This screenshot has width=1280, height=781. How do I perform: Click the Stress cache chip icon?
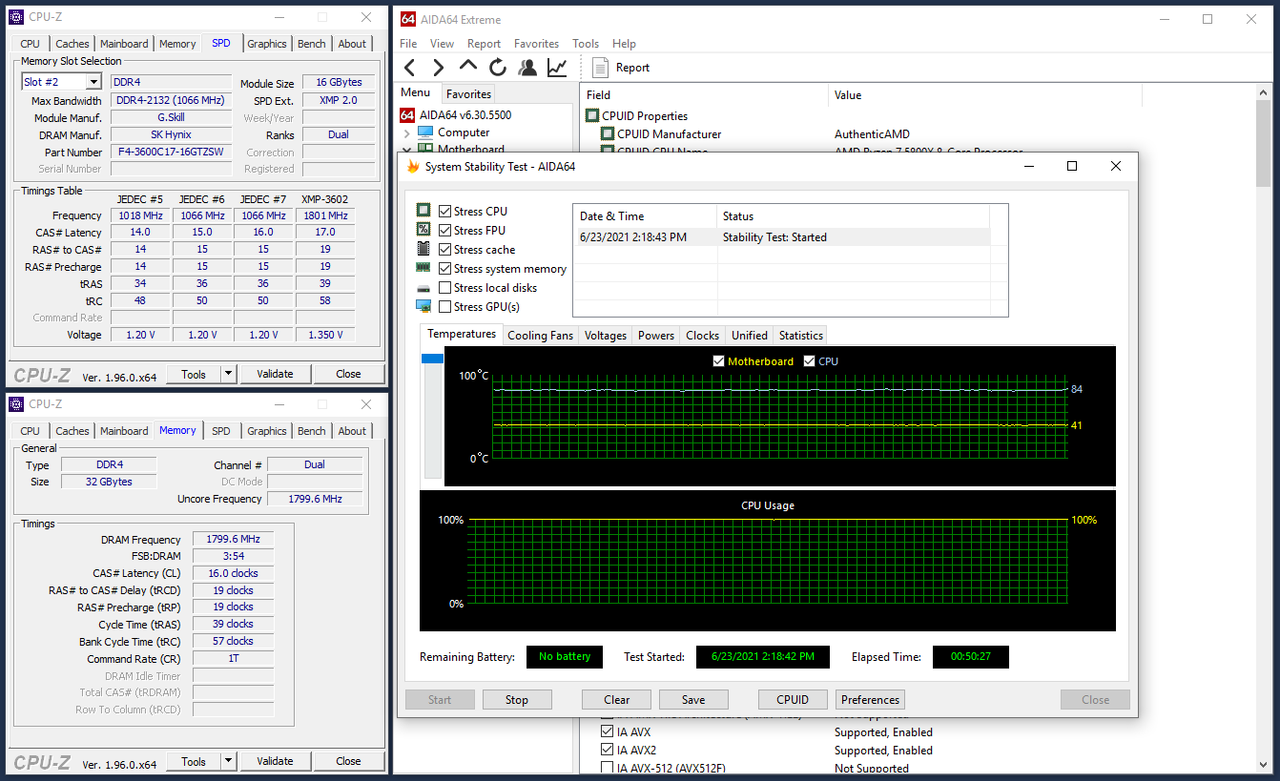click(424, 249)
